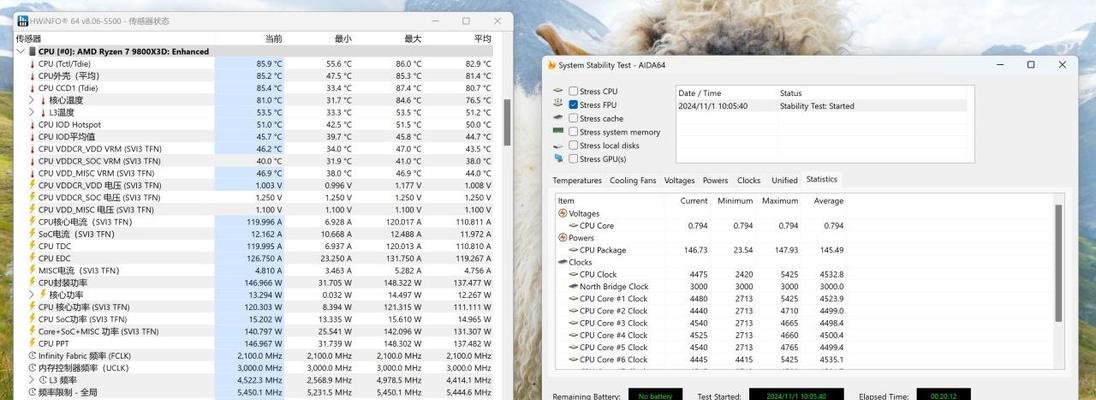Click the 平均 column header in HWiNFO

[482, 39]
